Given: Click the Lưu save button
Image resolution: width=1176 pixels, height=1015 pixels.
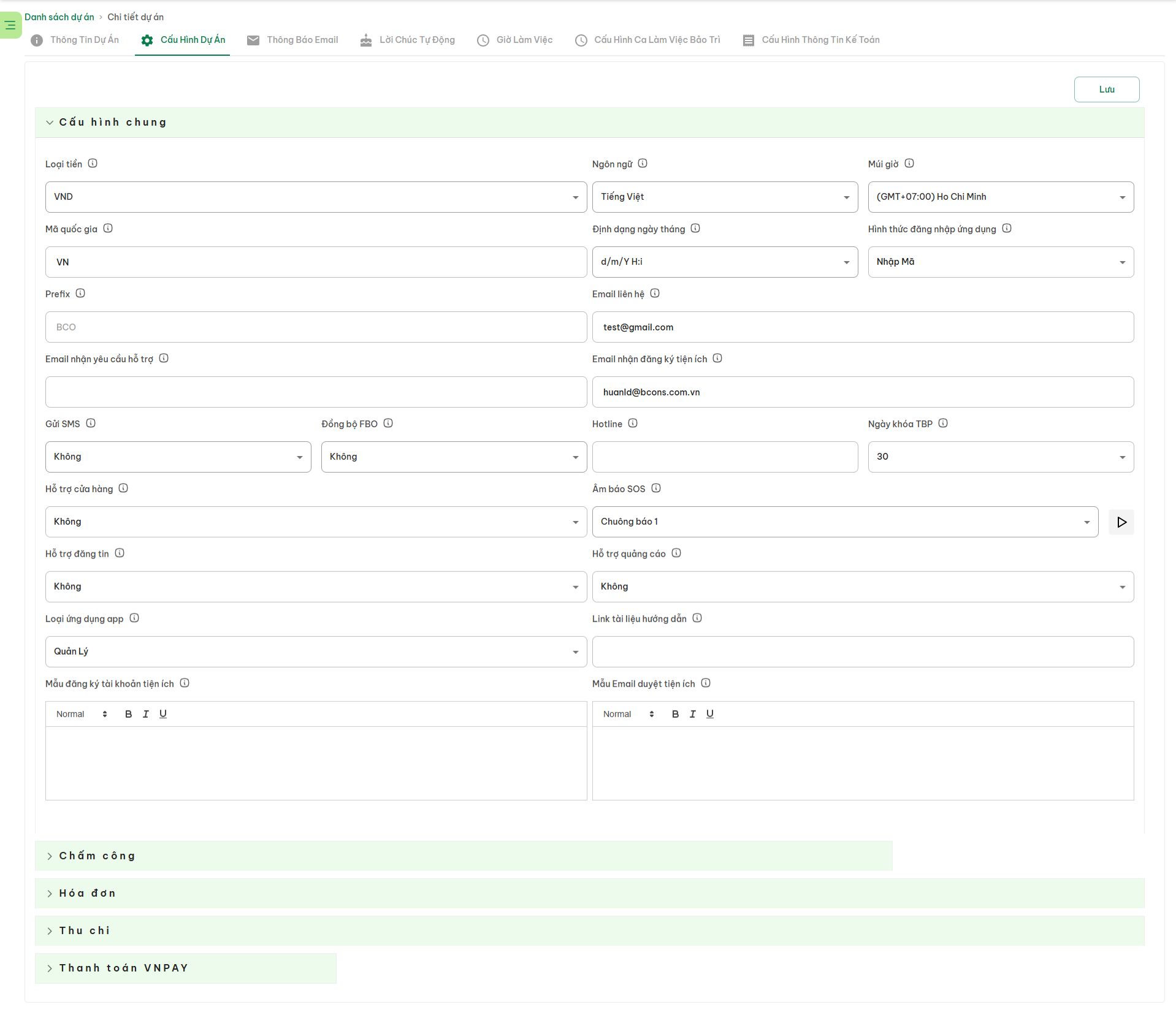Looking at the screenshot, I should [x=1106, y=89].
